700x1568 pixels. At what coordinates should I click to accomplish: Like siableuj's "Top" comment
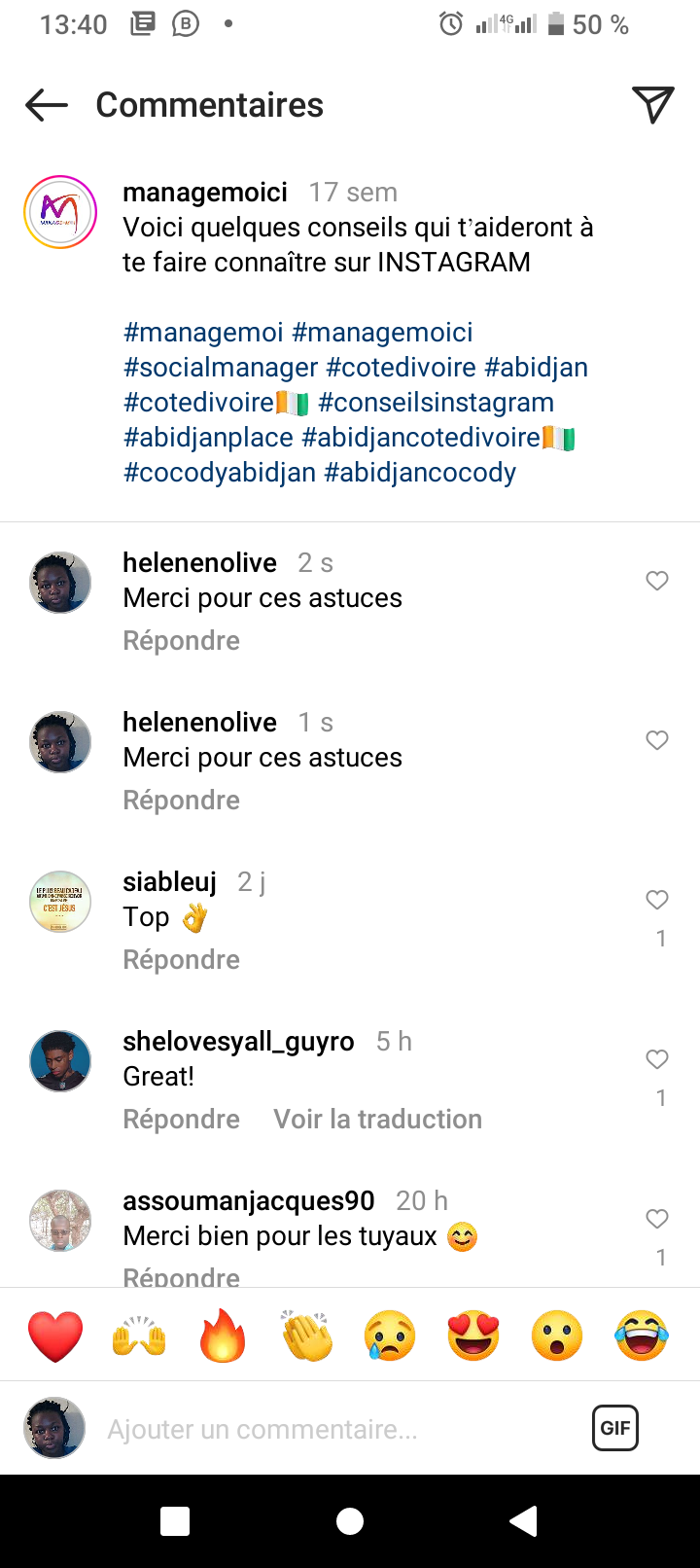click(657, 900)
